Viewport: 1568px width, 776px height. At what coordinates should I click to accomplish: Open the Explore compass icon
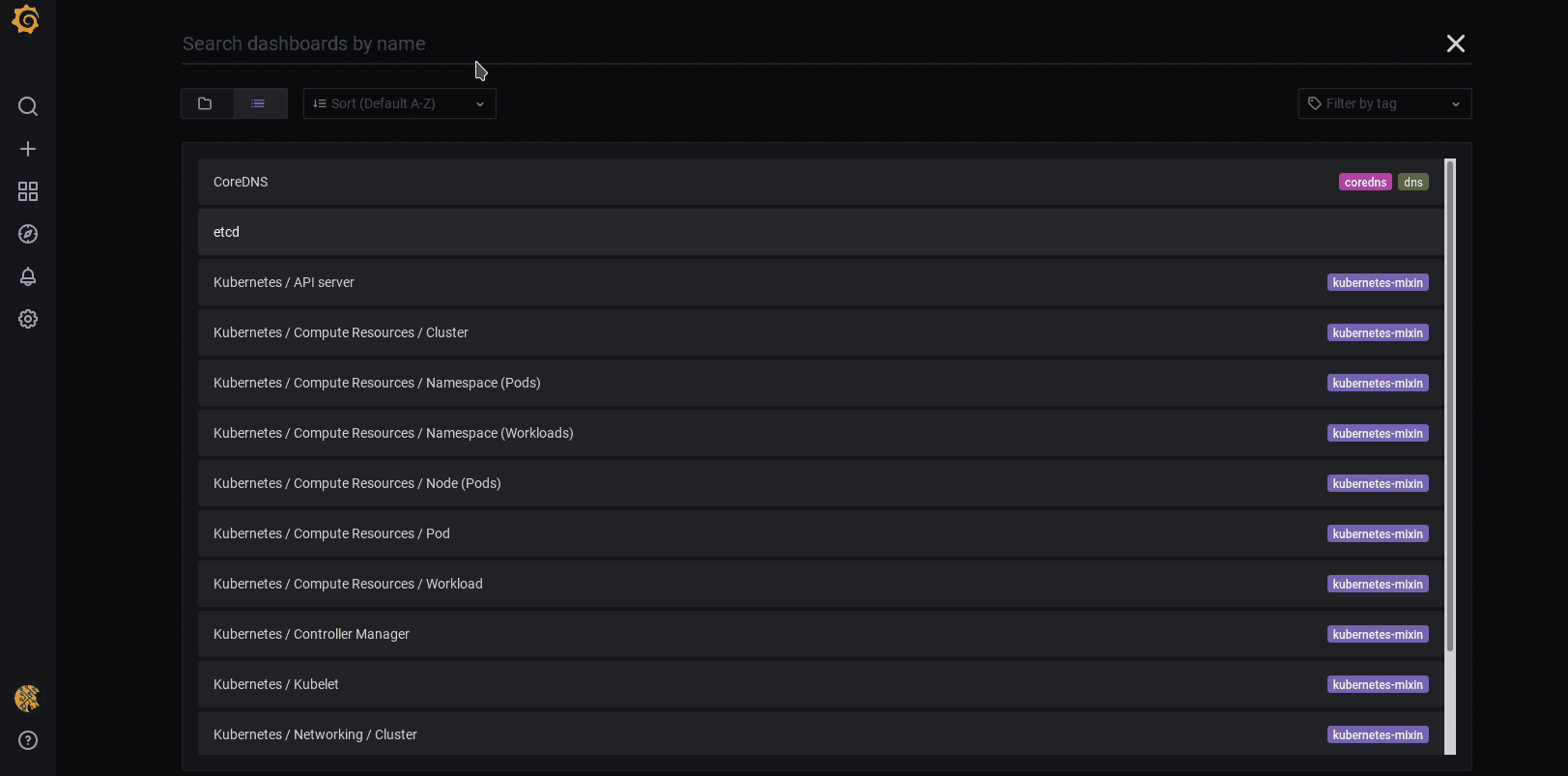(28, 234)
